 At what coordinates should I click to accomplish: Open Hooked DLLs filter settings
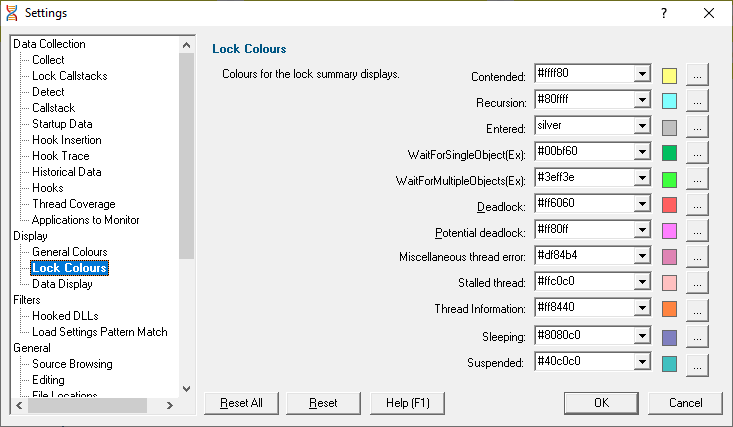coord(65,316)
